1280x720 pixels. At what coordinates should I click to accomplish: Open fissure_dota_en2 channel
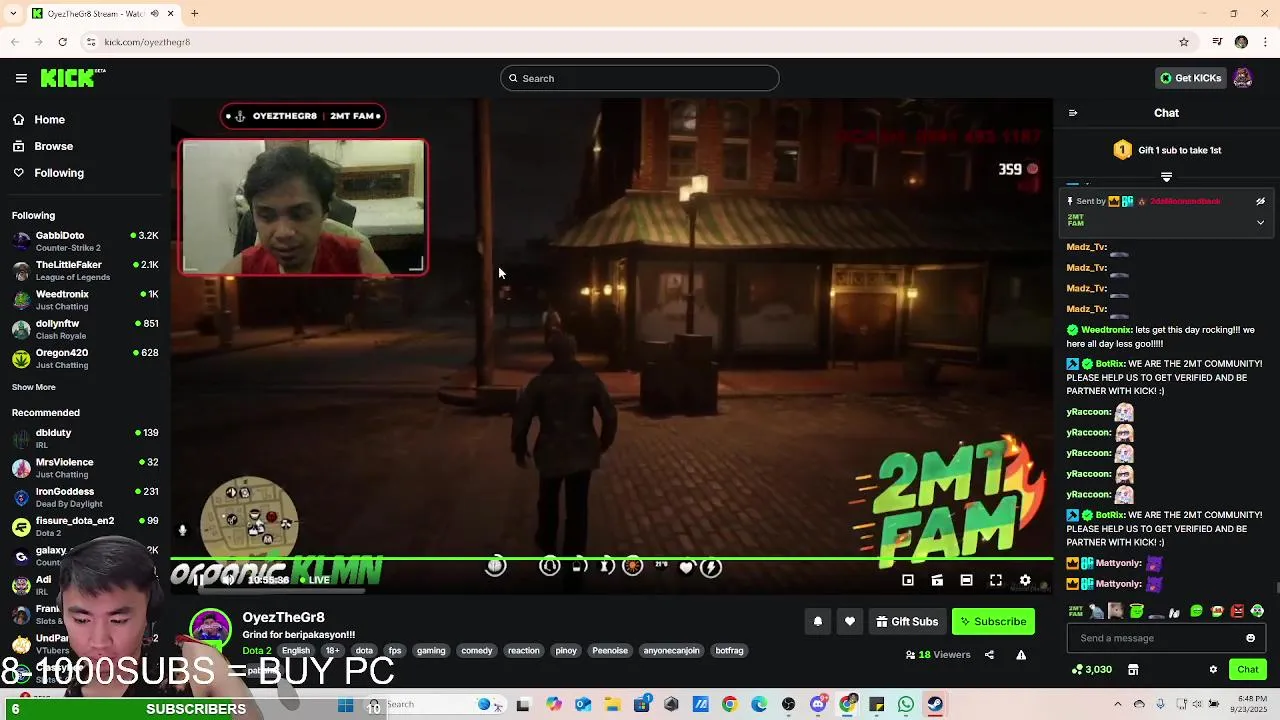point(85,526)
